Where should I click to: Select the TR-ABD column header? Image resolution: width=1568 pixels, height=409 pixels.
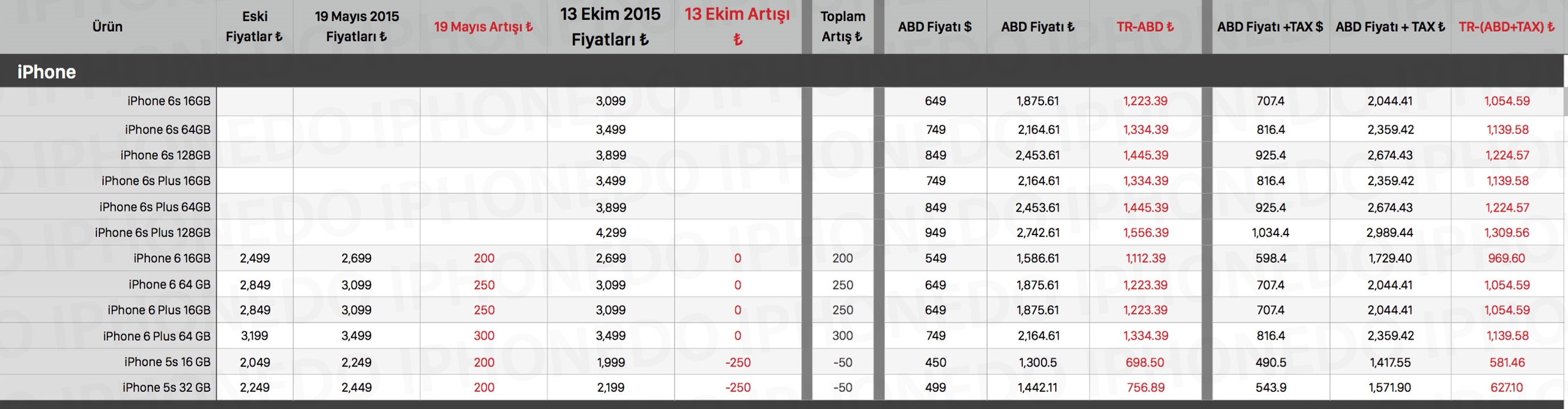click(x=1145, y=27)
